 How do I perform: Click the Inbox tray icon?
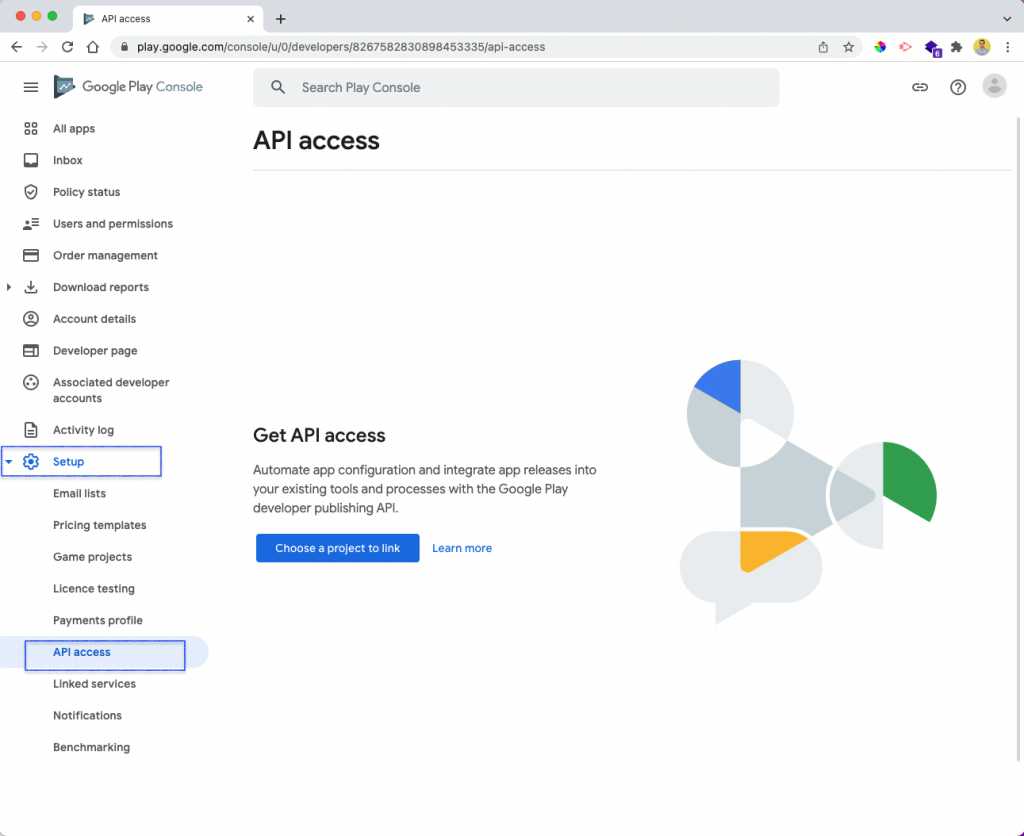click(x=31, y=160)
